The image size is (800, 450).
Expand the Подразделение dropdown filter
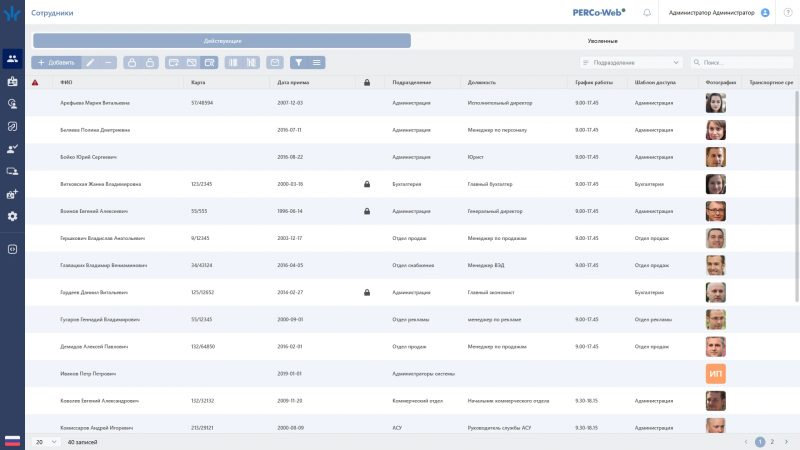pyautogui.click(x=632, y=62)
